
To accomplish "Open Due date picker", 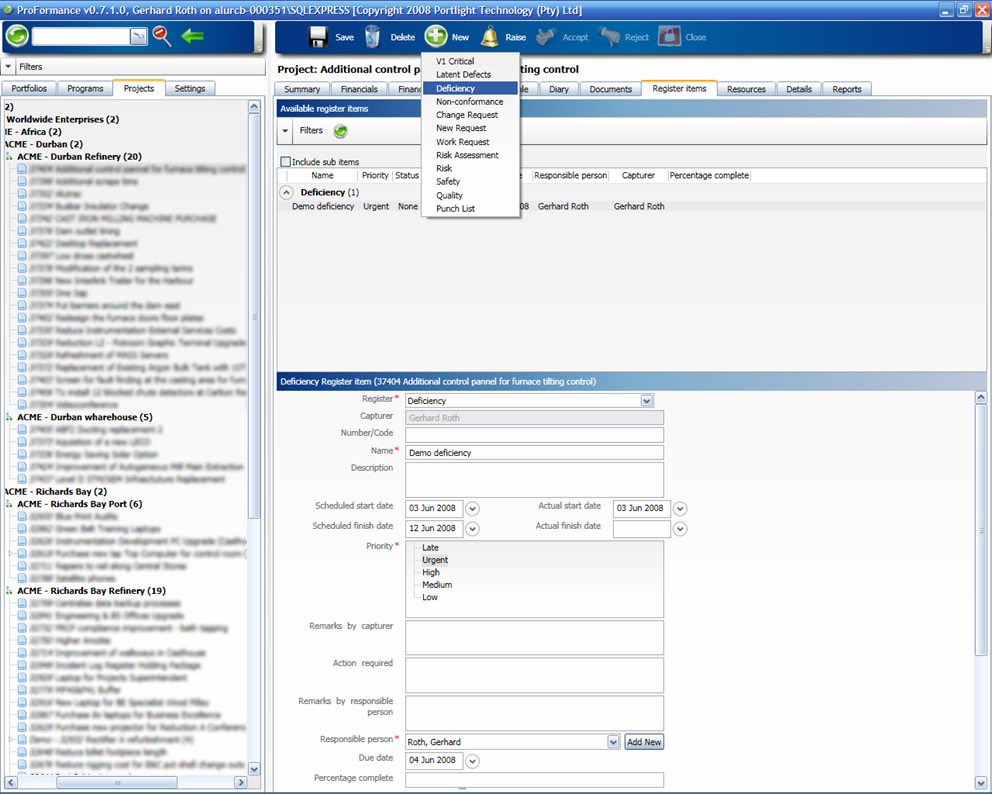I will pos(473,761).
